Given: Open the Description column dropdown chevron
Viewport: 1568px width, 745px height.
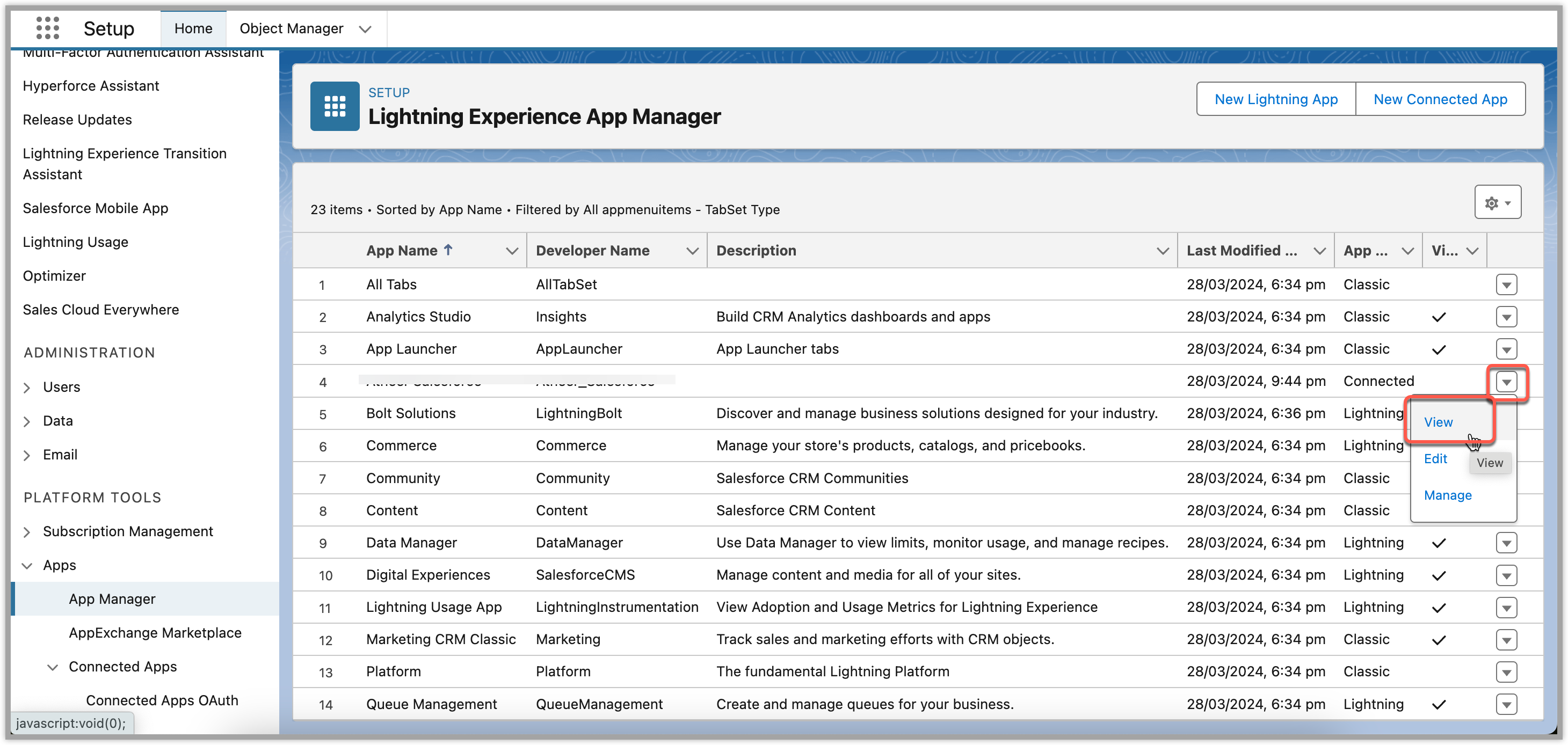Looking at the screenshot, I should [x=1163, y=251].
